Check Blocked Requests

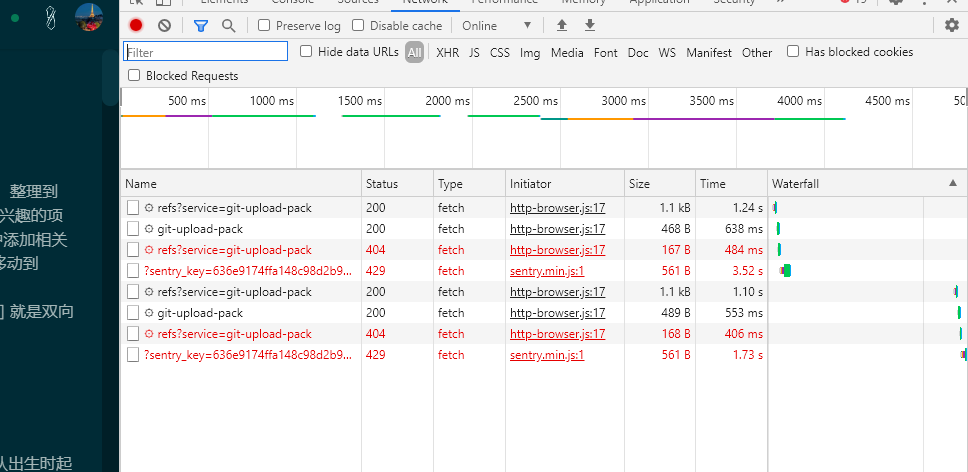point(134,75)
